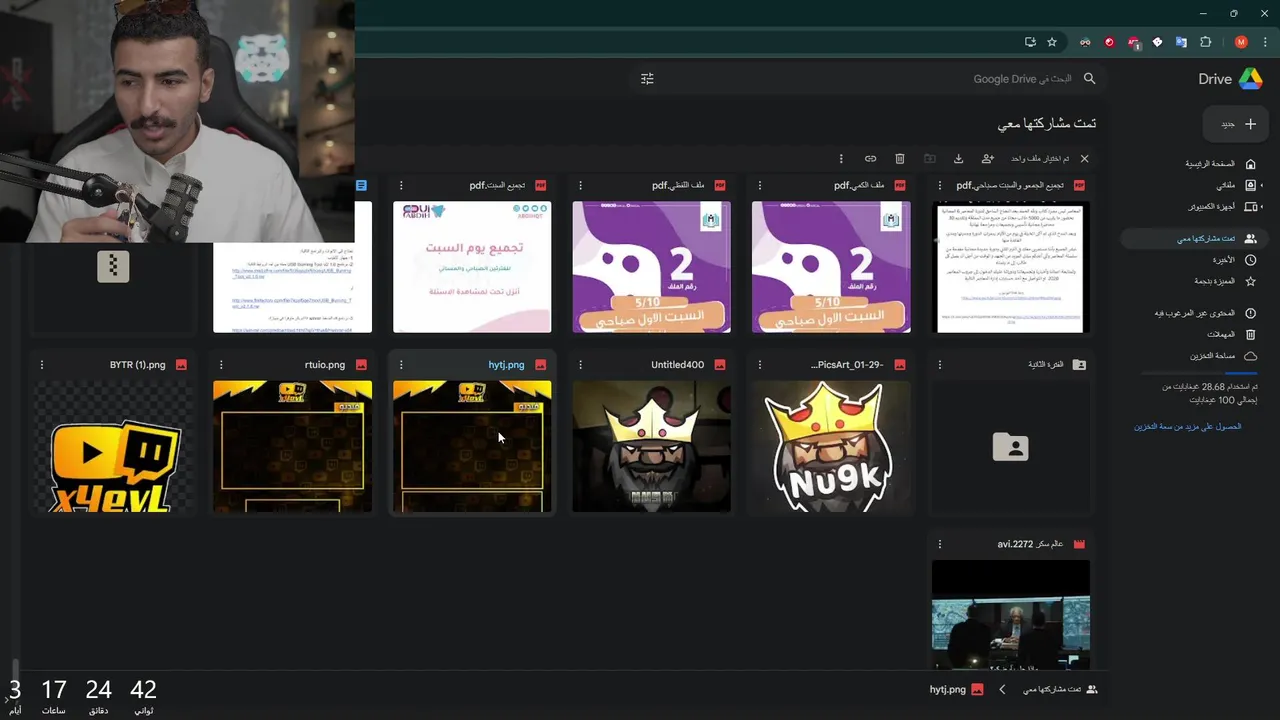The height and width of the screenshot is (720, 1280).
Task: Select the تجميع السبت.pdf thumbnail
Action: pyautogui.click(x=472, y=267)
